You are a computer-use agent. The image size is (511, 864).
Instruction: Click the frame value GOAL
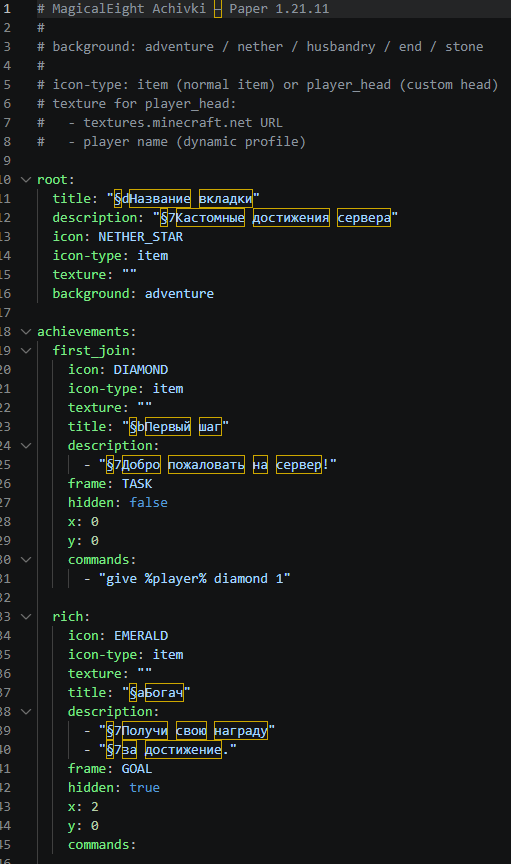pyautogui.click(x=137, y=769)
